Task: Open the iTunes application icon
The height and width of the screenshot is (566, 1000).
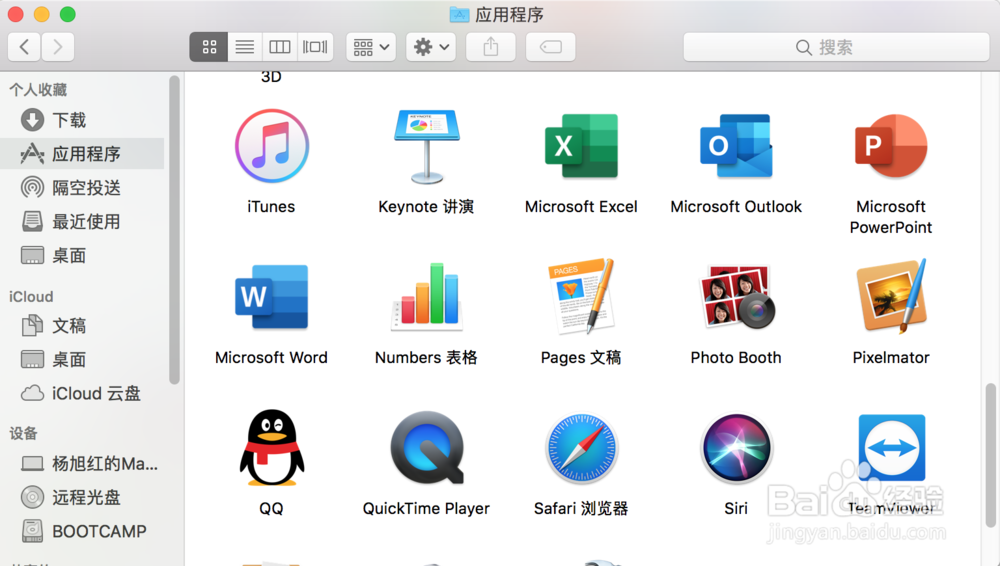Action: pos(272,146)
